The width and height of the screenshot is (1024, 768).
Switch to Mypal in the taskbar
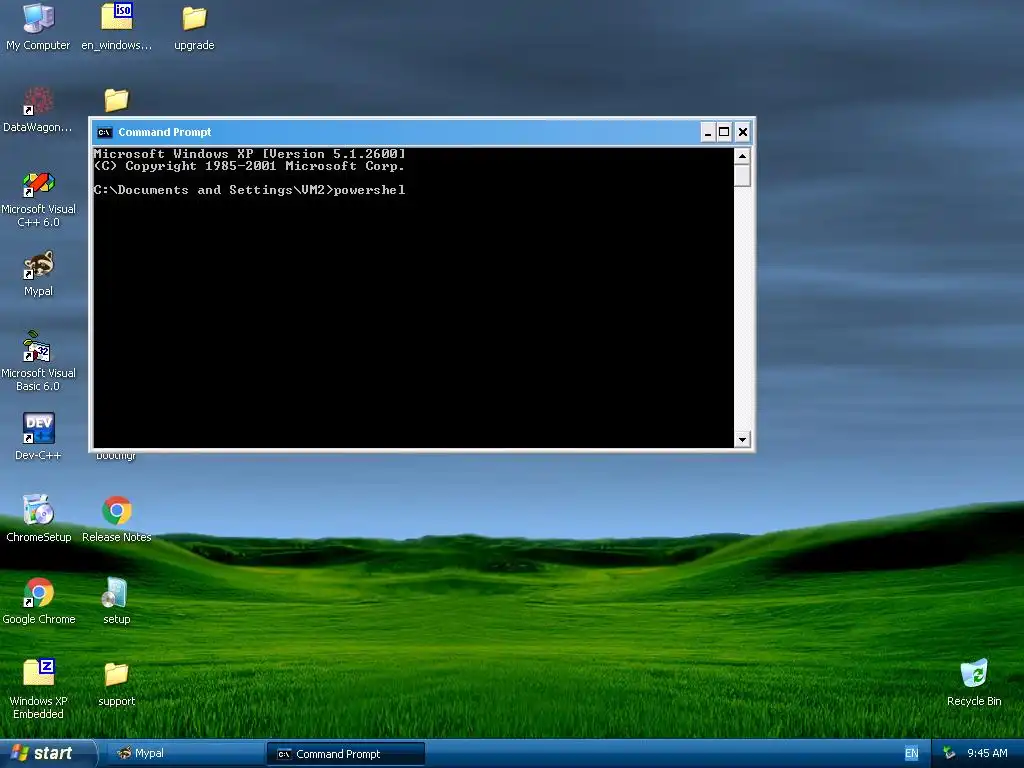184,754
